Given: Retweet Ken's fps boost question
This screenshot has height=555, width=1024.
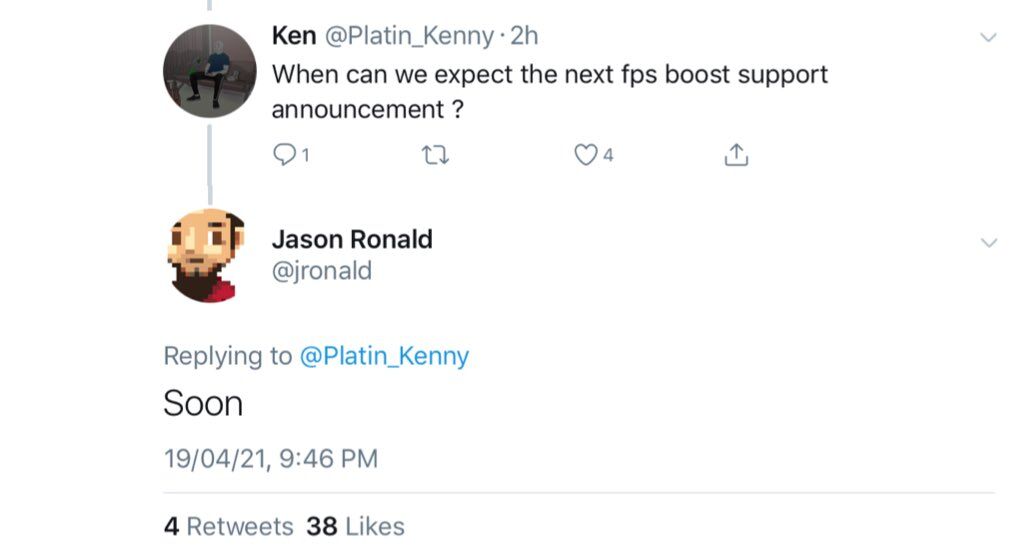Looking at the screenshot, I should pyautogui.click(x=436, y=155).
